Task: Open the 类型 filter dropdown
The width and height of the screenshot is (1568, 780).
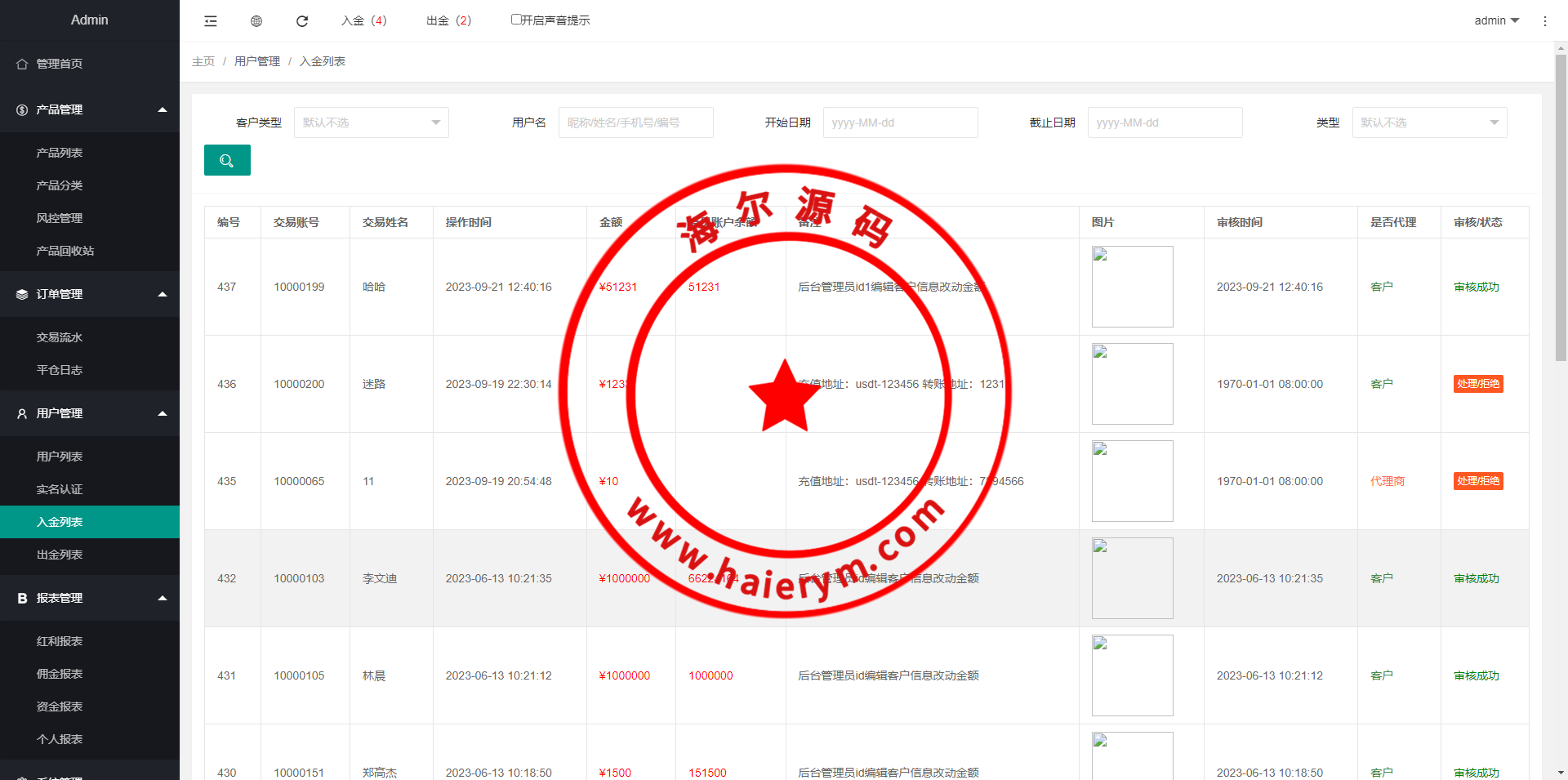Action: [1429, 123]
